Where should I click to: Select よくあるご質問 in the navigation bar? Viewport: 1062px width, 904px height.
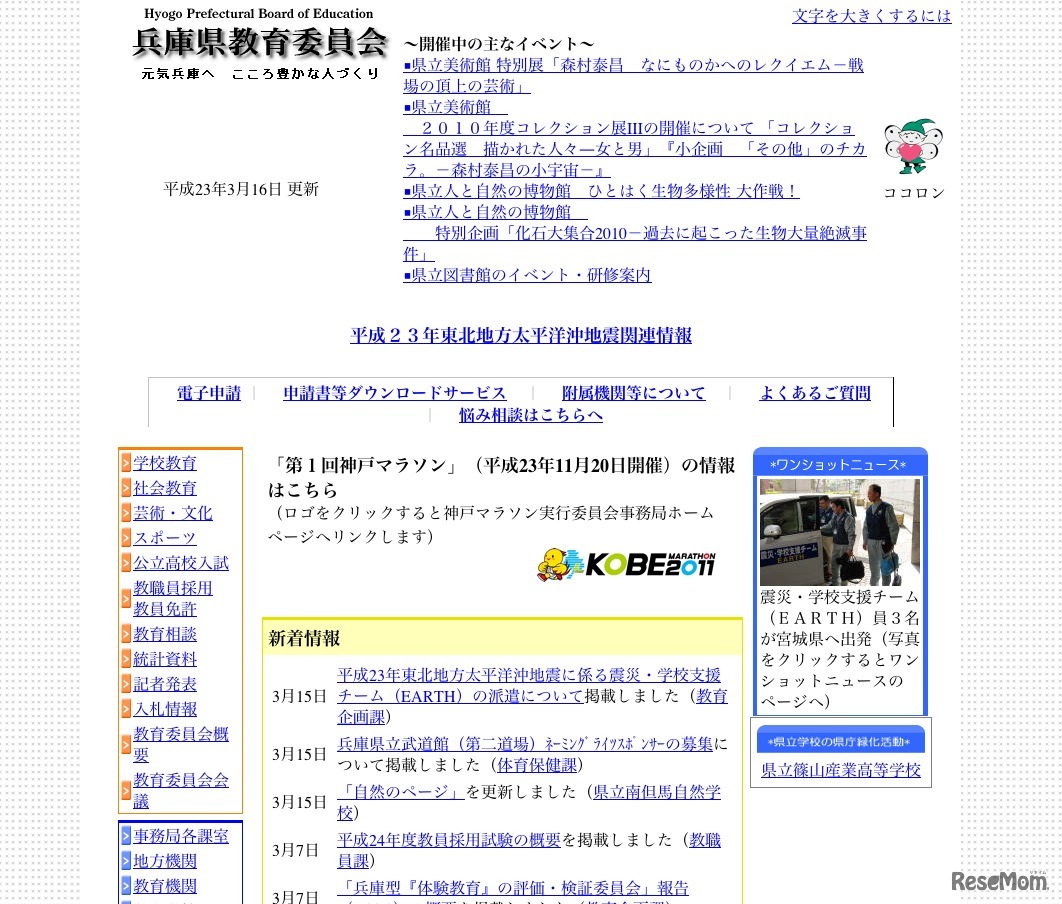[814, 393]
